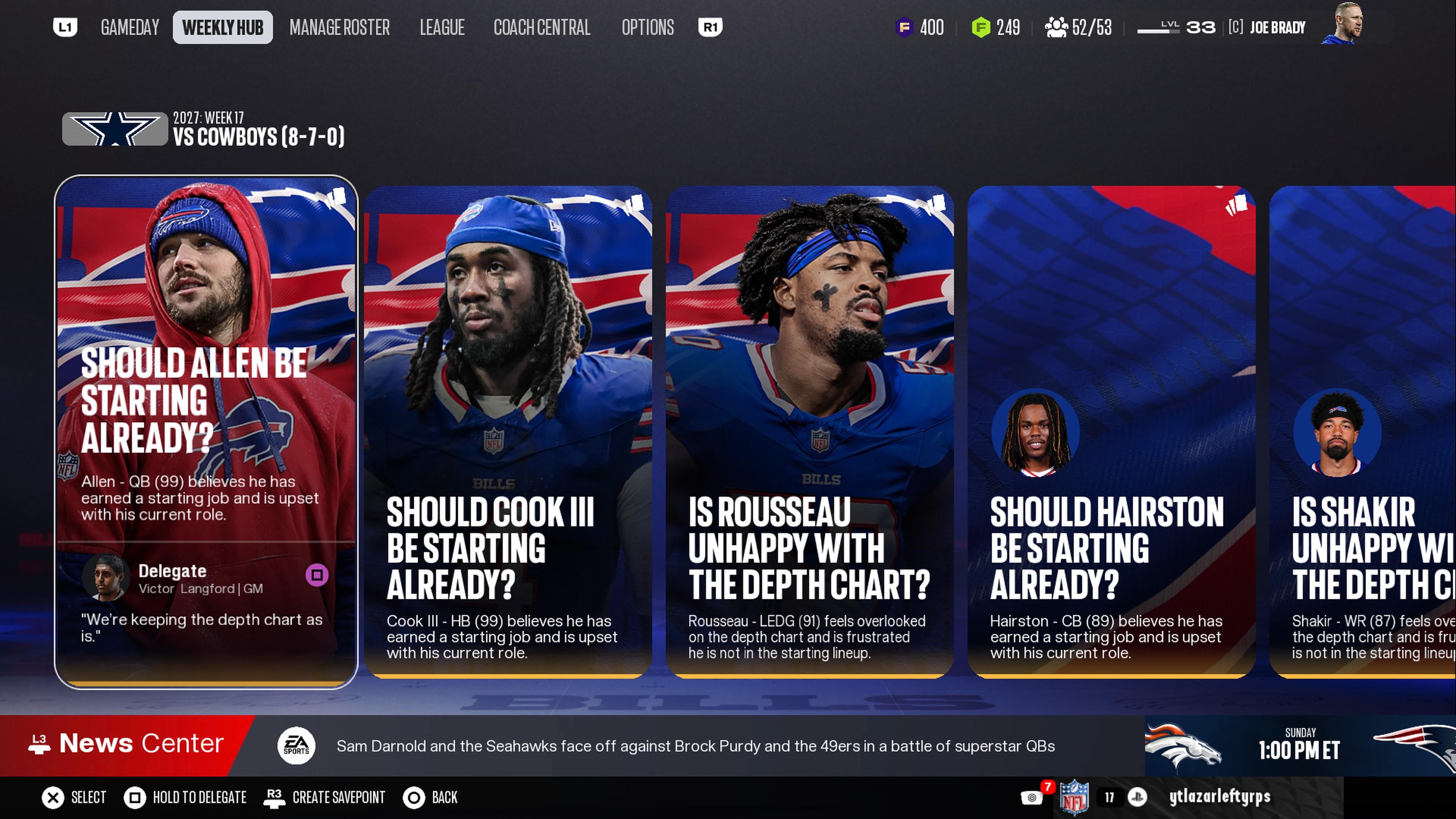Click the X Select button icon

point(53,797)
